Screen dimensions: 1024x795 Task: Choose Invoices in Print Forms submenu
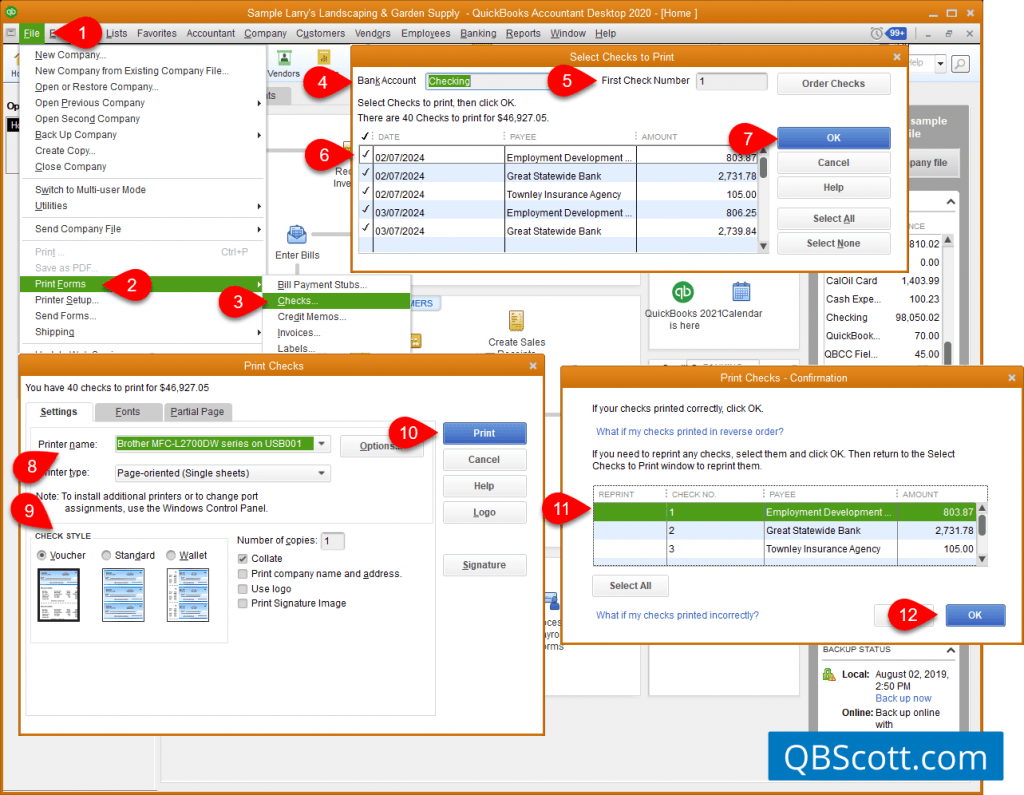coord(298,333)
